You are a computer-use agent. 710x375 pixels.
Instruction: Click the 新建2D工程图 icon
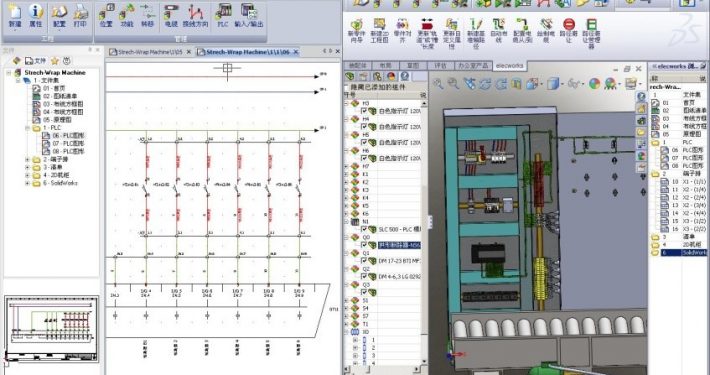point(379,30)
